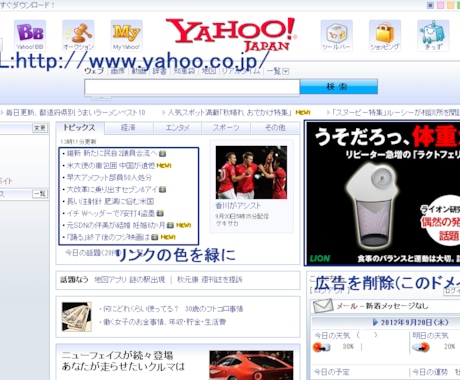The width and height of the screenshot is (460, 380).
Task: Select the pink theme color swatch
Action: tap(440, 5)
